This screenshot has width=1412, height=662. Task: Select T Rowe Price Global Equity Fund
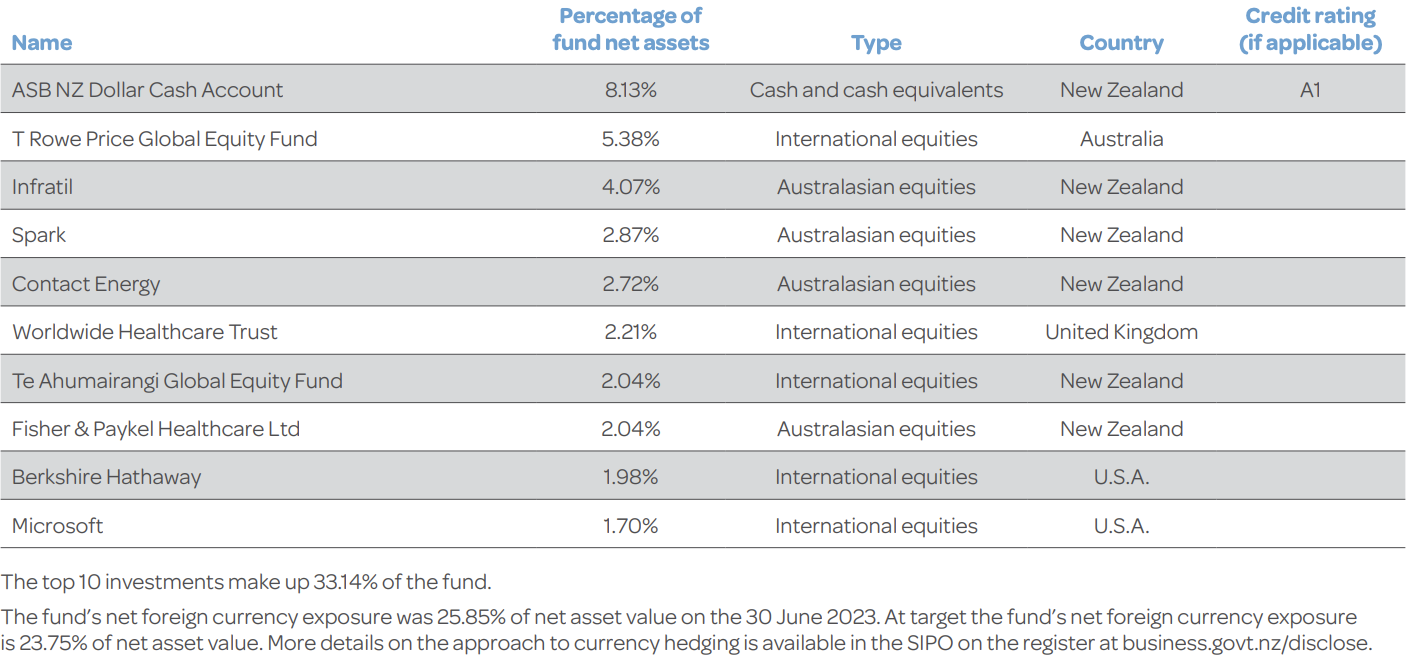164,139
